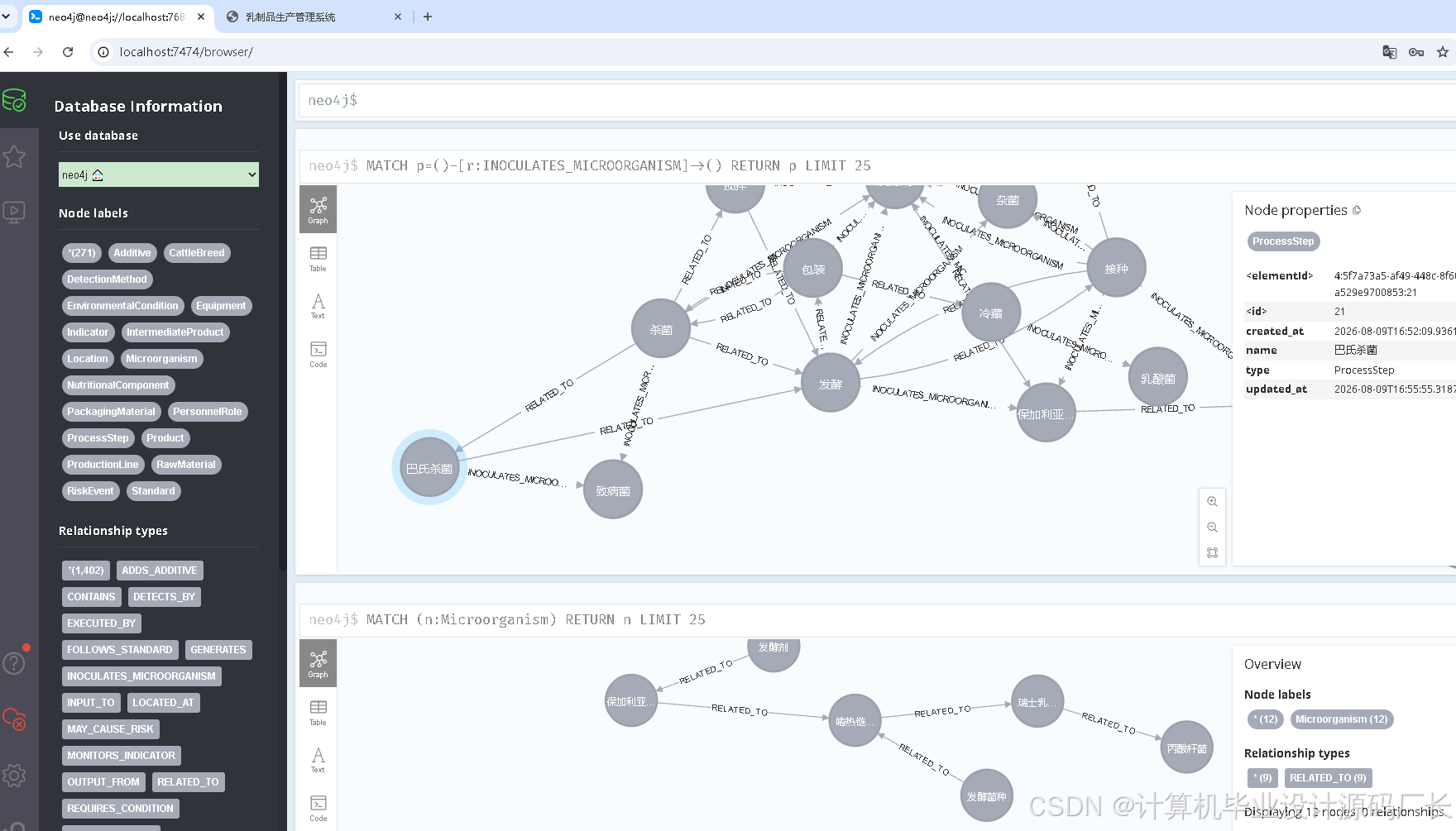
Task: Open the tab search chevron
Action: [x=7, y=17]
